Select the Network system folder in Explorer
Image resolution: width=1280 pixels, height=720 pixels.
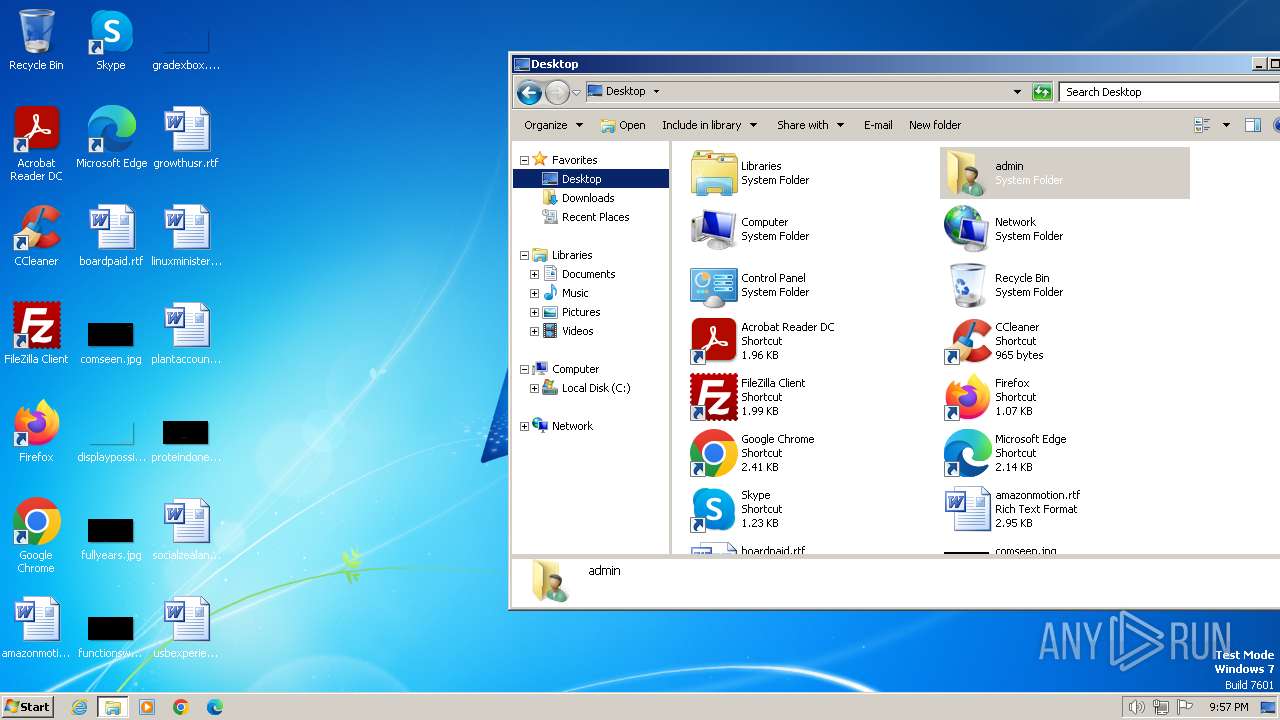click(x=1064, y=229)
